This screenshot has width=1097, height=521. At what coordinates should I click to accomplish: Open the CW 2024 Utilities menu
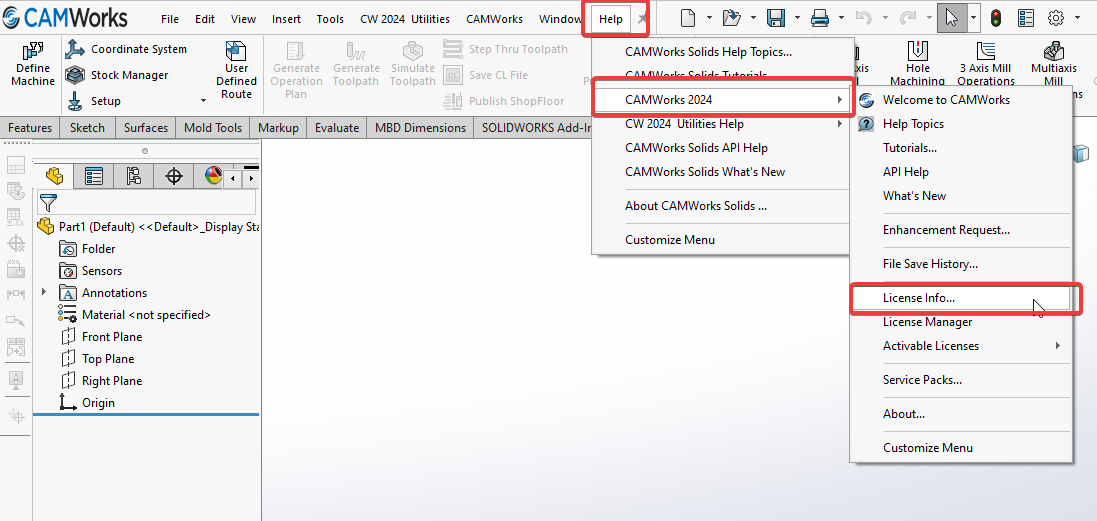pyautogui.click(x=405, y=19)
